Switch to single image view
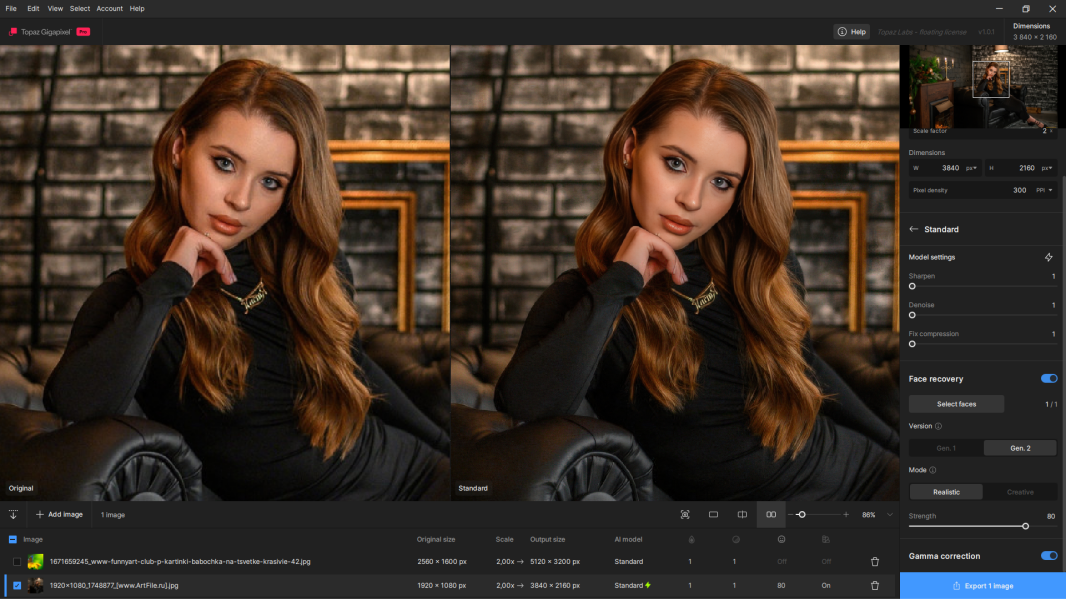 click(x=713, y=514)
